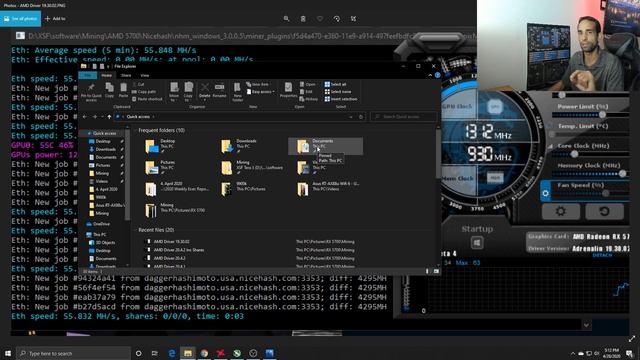
Task: Open Afterburner settings gear button
Action: coord(560,211)
